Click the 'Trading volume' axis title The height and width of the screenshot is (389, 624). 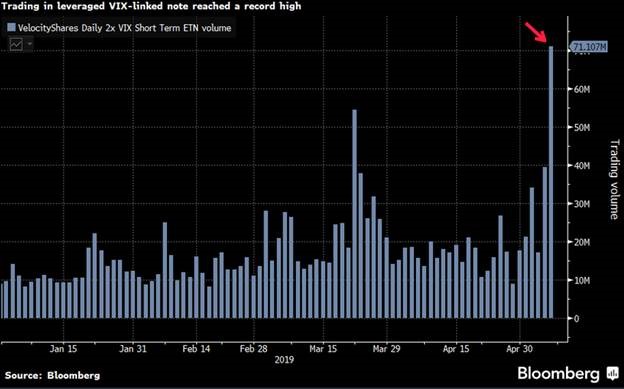(x=614, y=179)
